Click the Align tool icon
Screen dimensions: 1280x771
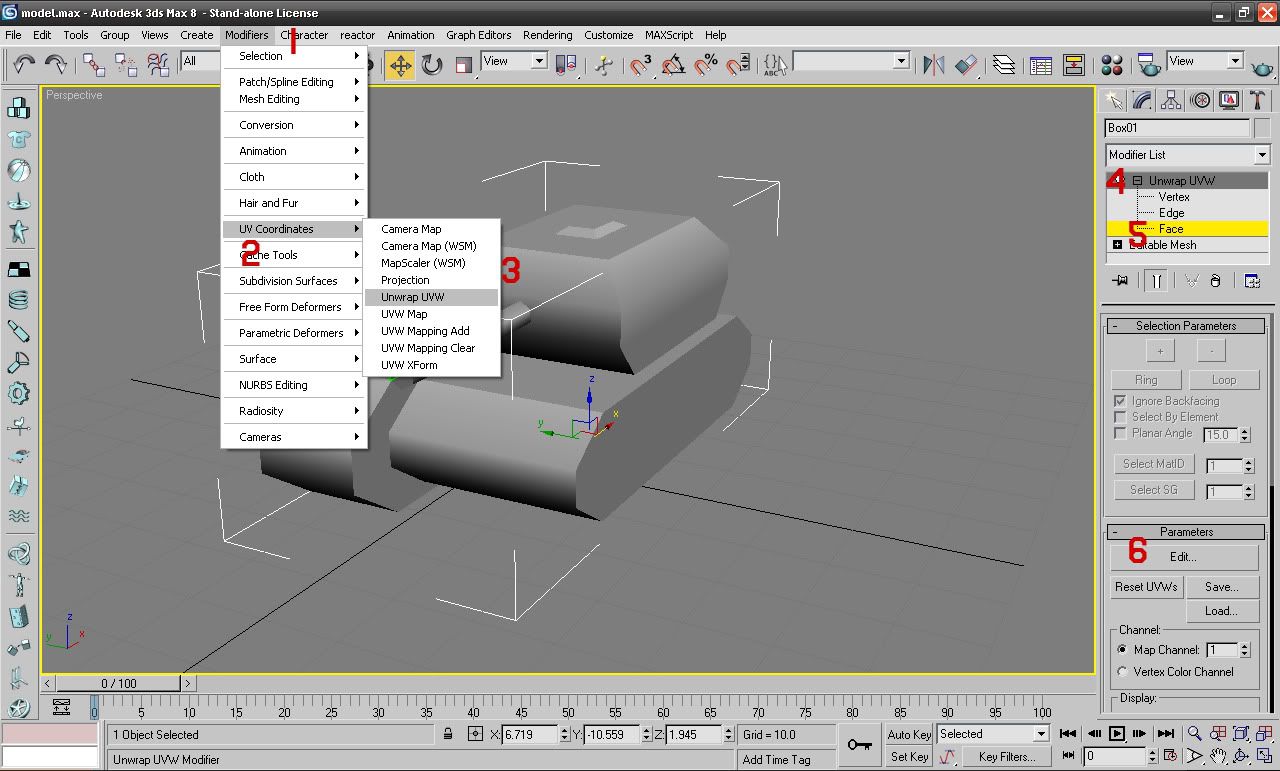coord(966,66)
